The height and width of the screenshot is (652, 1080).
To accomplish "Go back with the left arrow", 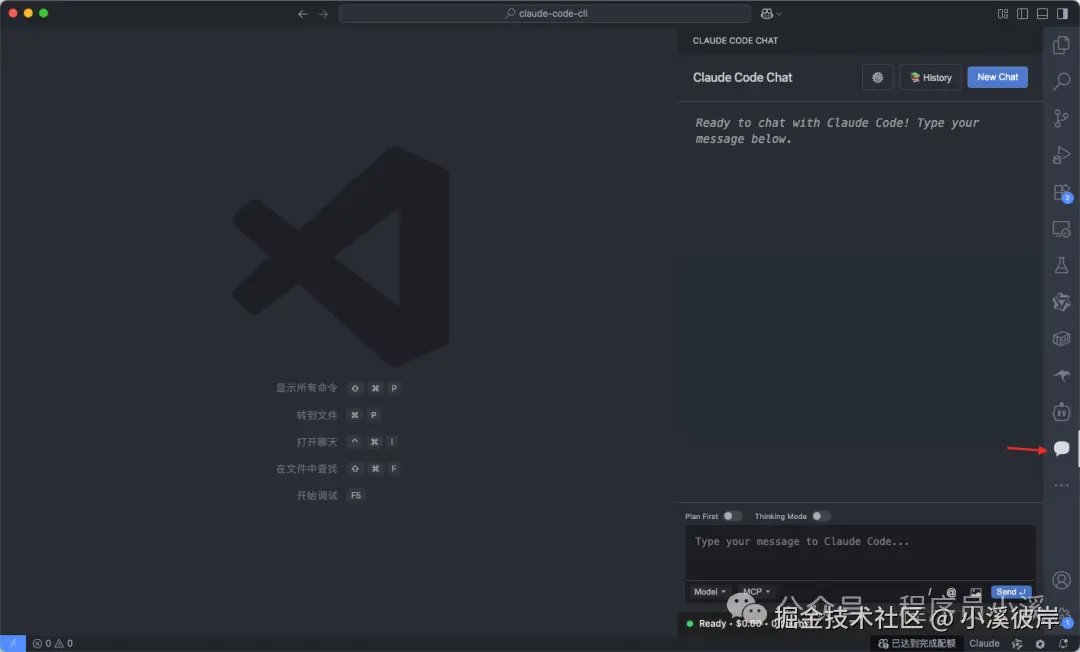I will (302, 14).
